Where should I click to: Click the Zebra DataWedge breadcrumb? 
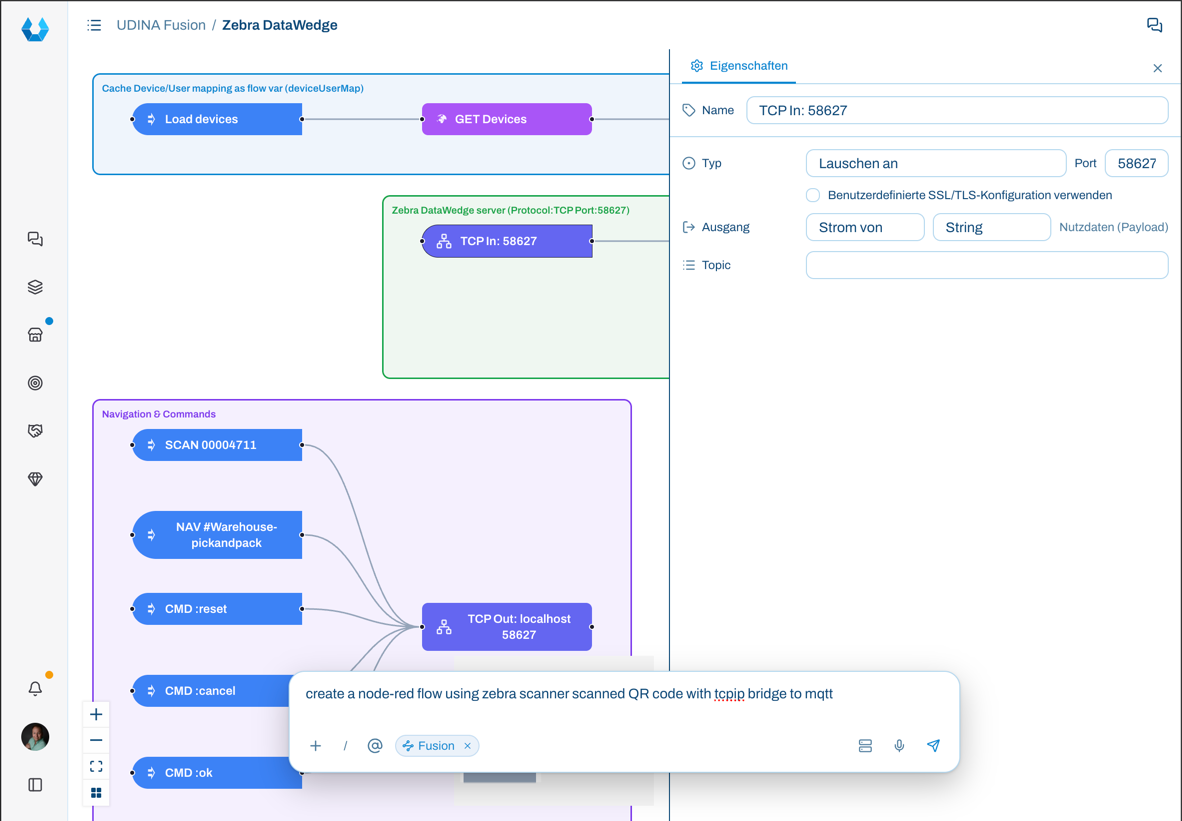pos(280,25)
